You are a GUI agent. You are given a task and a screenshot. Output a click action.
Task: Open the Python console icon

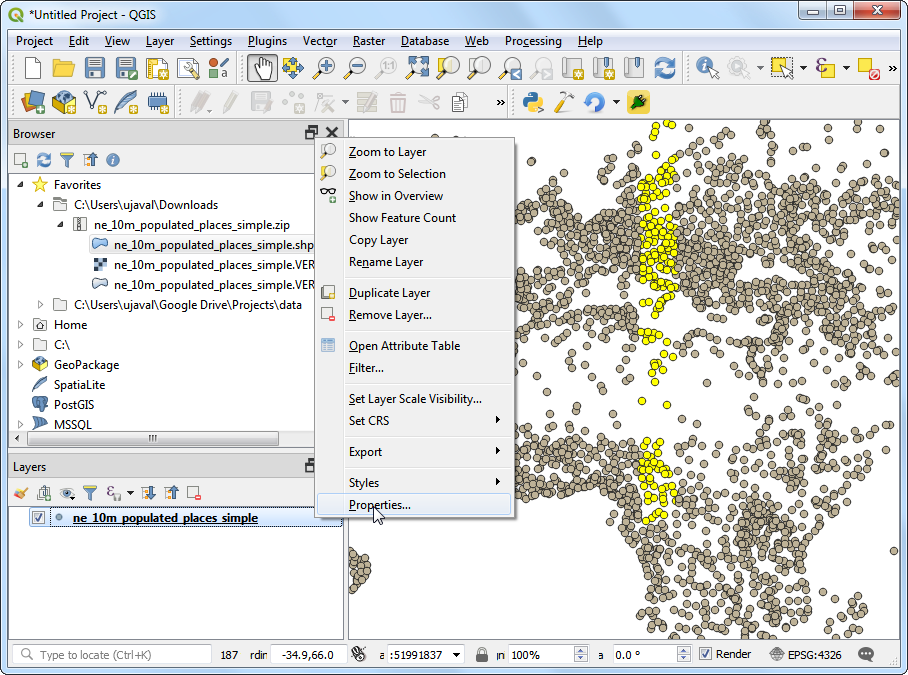coord(534,101)
